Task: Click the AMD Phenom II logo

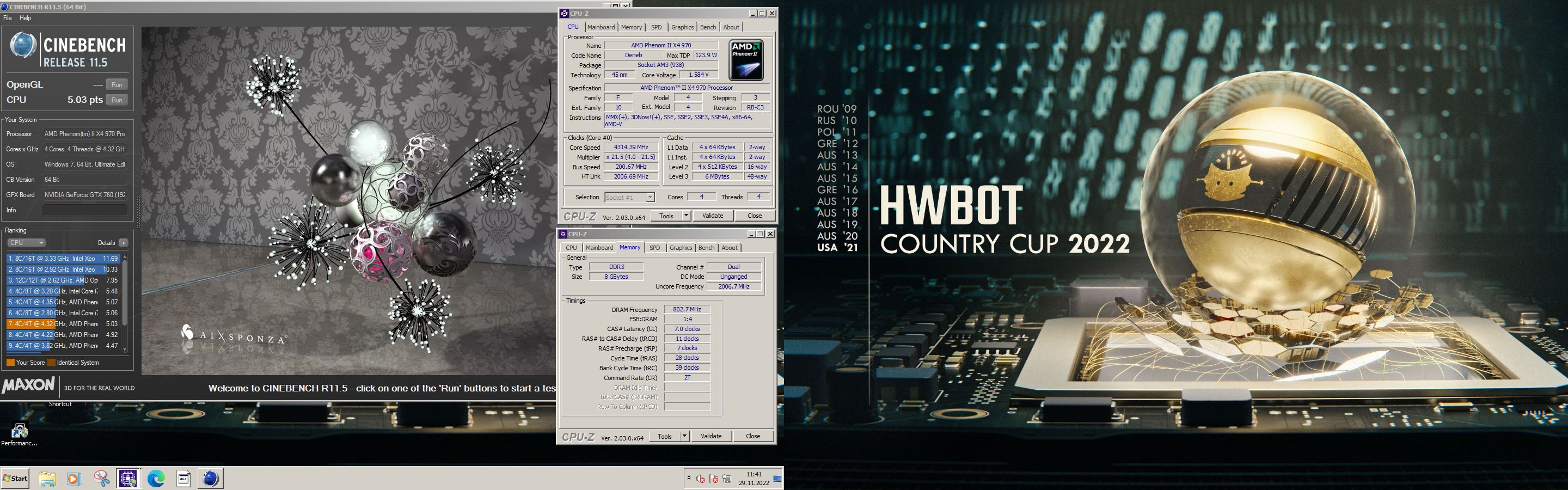Action: pos(746,60)
